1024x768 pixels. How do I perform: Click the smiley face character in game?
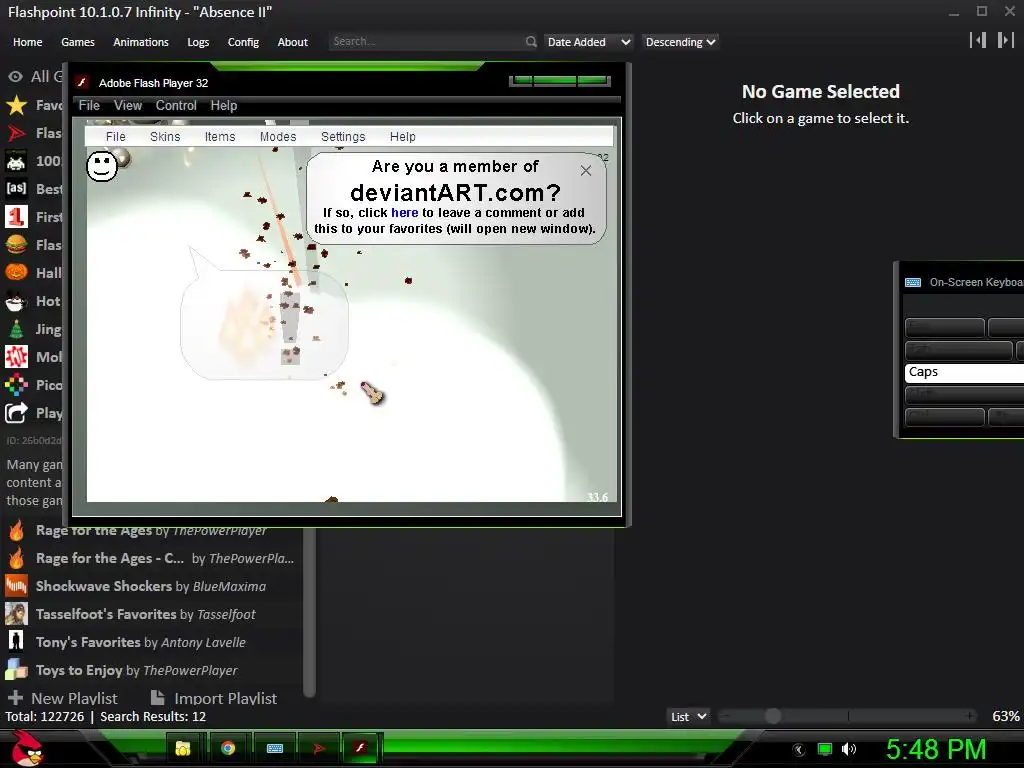(102, 167)
